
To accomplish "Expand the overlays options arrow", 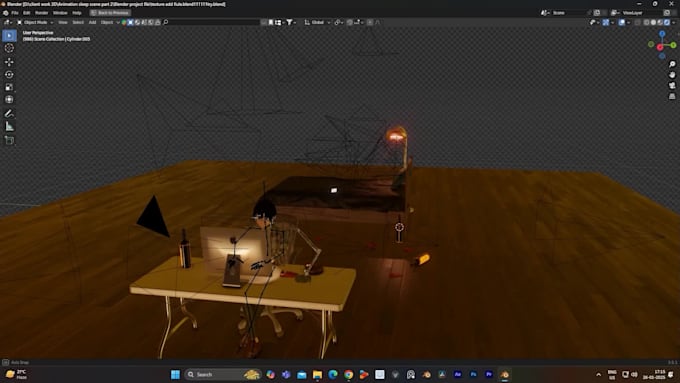I will tap(628, 22).
